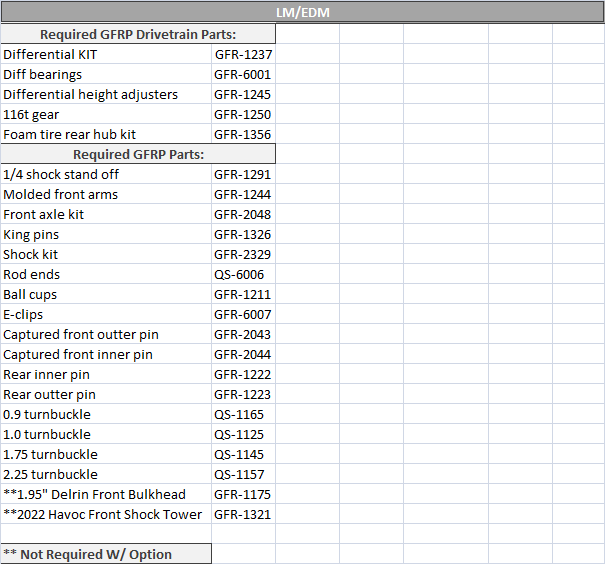Select the Required GFRP Parts heading
This screenshot has height=564, width=605.
(x=138, y=154)
